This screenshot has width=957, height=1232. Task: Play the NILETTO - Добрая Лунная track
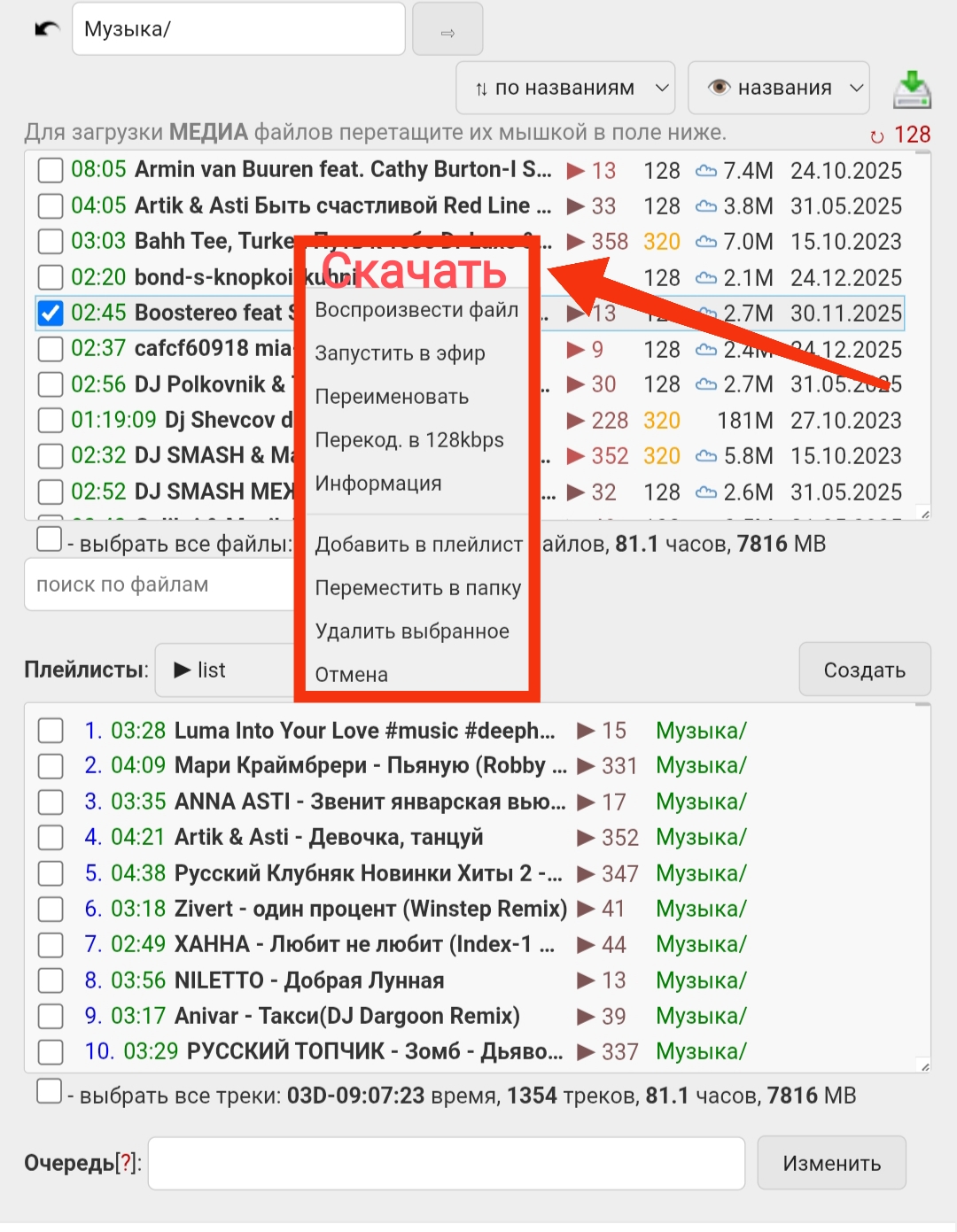click(586, 980)
